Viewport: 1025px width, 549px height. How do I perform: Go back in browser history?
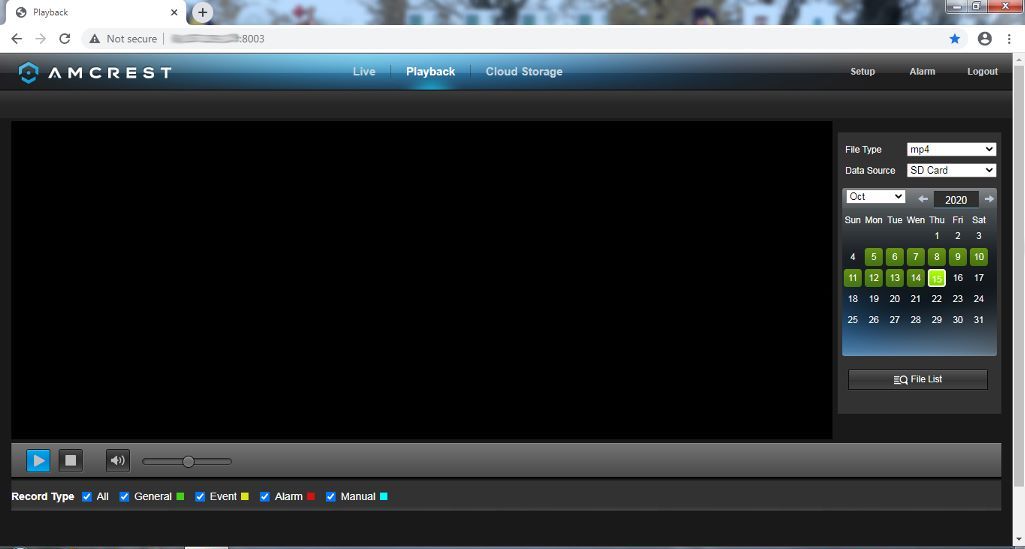click(17, 39)
